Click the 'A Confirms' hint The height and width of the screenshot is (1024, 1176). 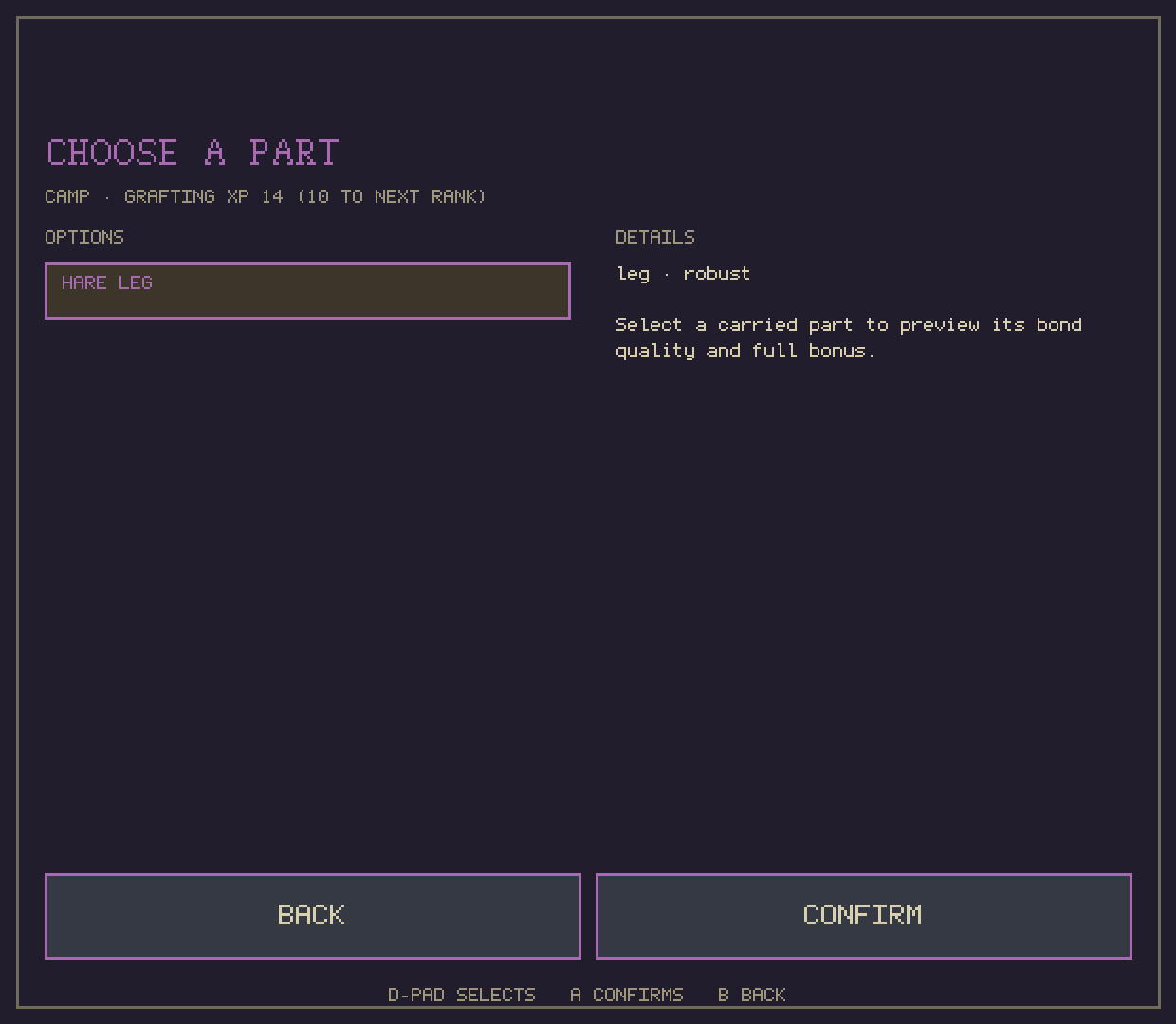pyautogui.click(x=627, y=995)
